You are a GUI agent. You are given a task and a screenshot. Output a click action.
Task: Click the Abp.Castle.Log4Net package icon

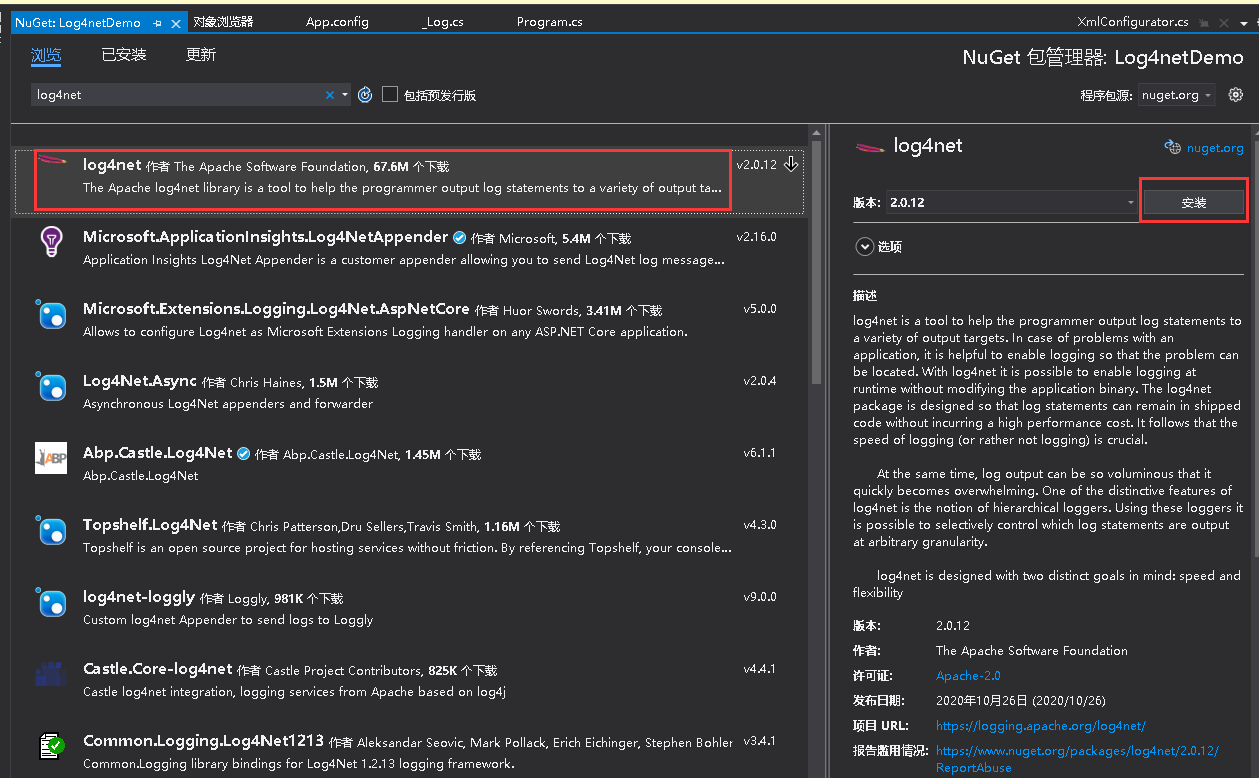click(x=51, y=458)
